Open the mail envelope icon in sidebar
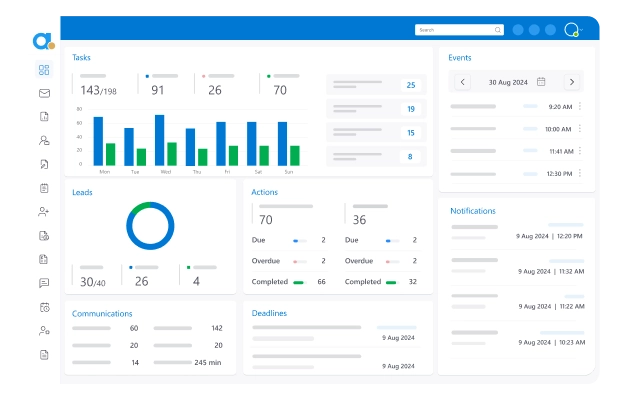The width and height of the screenshot is (627, 400). click(x=44, y=93)
